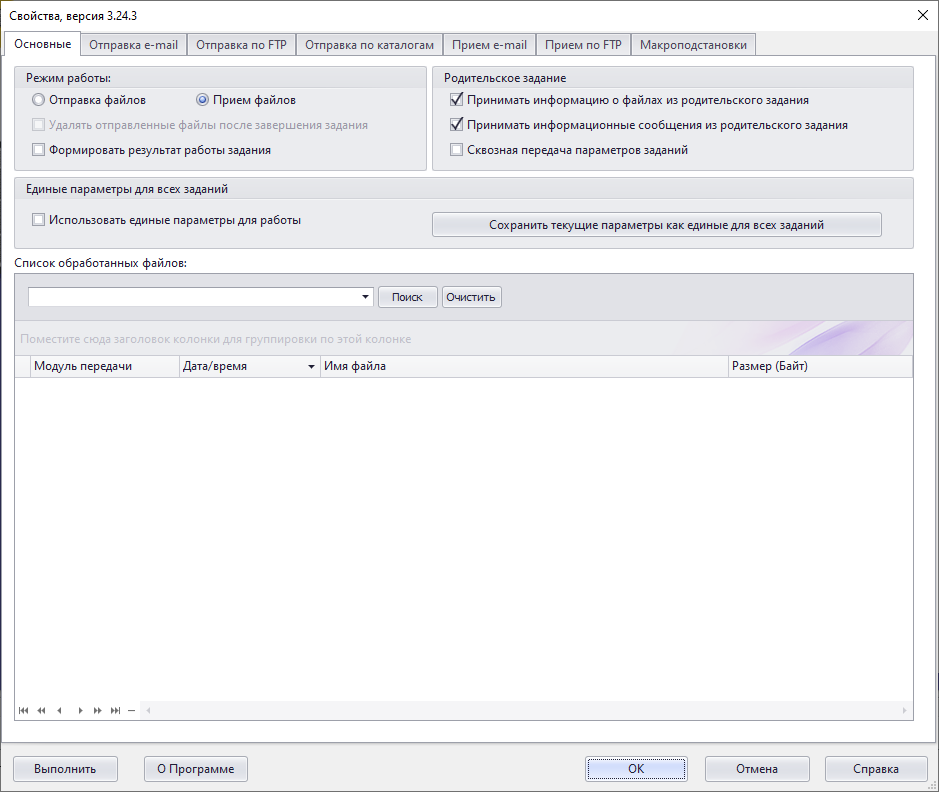Toggle Сквозная передача параметров заданий checkbox
Screen dimensions: 939x792
[x=457, y=150]
